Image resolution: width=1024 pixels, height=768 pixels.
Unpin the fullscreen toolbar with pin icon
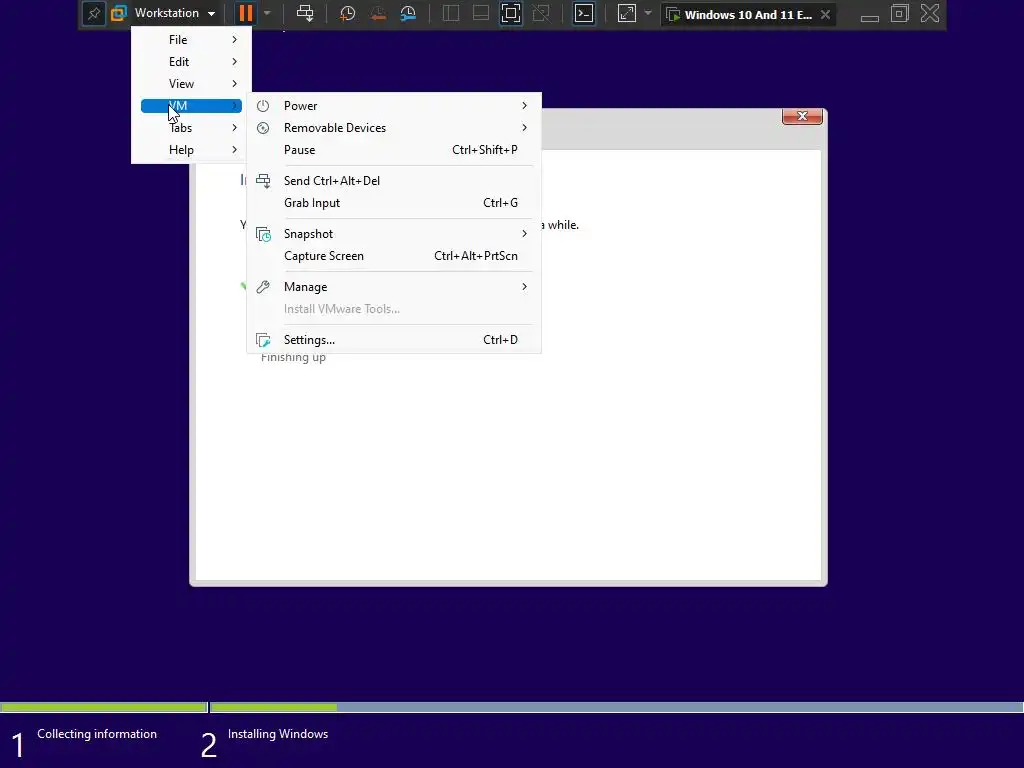[x=93, y=13]
